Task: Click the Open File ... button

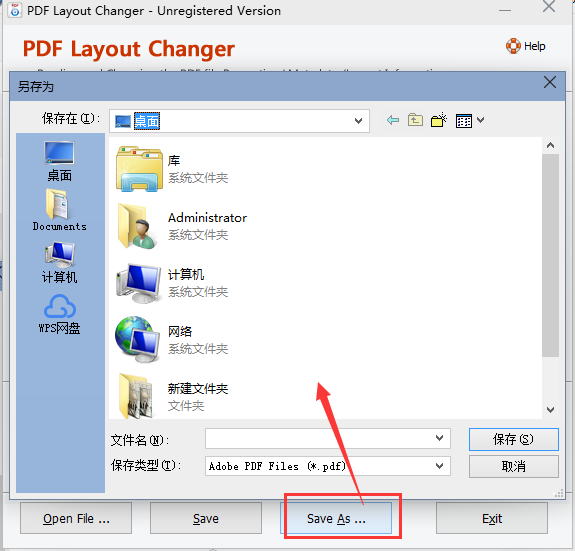Action: (76, 518)
